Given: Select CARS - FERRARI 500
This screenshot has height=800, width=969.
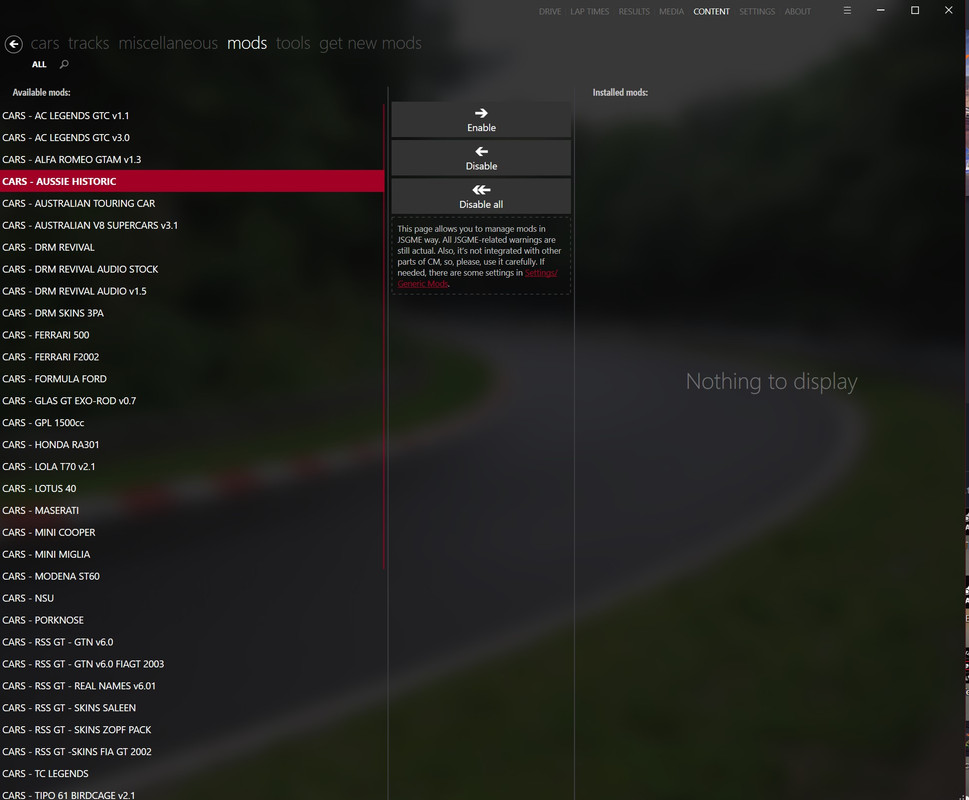Looking at the screenshot, I should tap(192, 335).
